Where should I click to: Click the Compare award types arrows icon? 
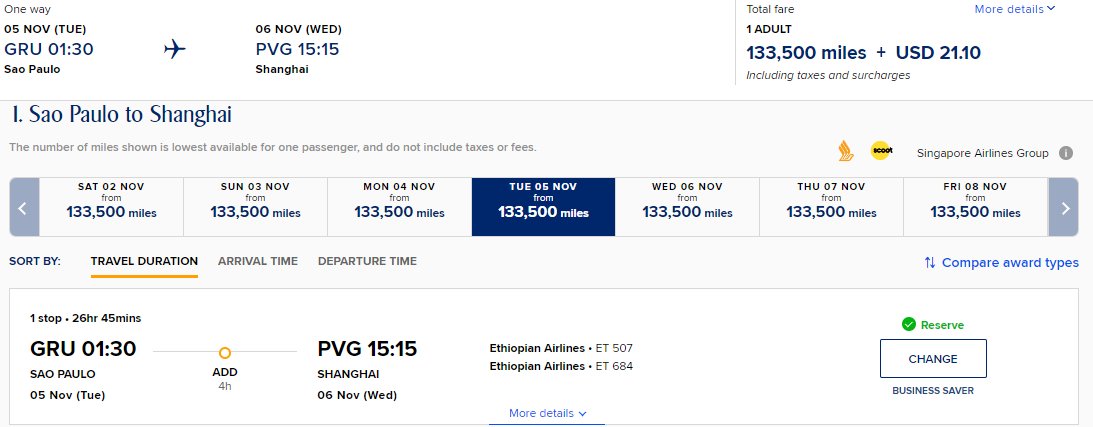(930, 263)
